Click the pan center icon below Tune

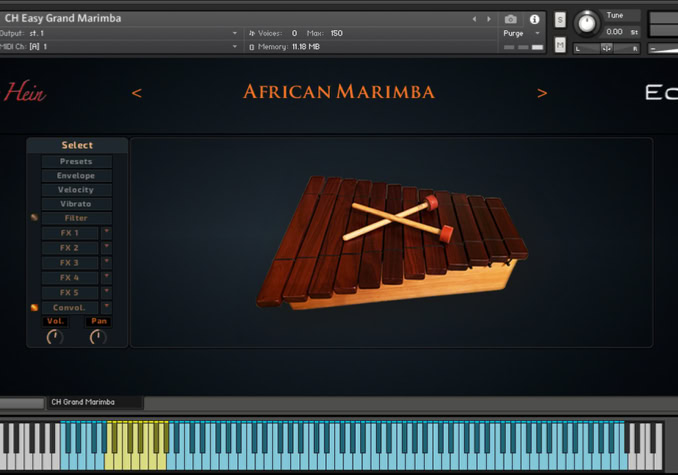[x=607, y=48]
